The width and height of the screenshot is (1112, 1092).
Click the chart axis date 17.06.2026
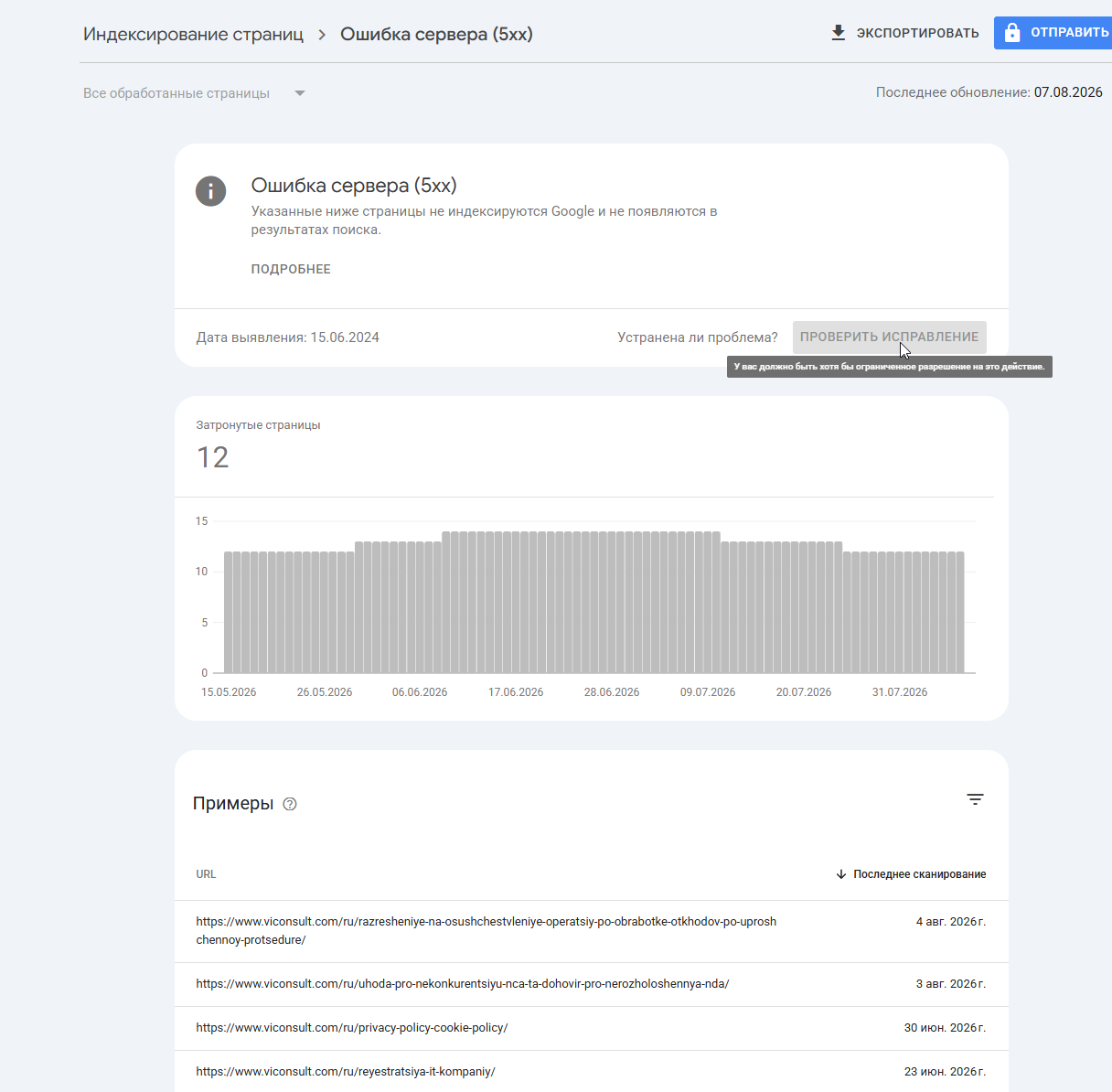(x=516, y=692)
